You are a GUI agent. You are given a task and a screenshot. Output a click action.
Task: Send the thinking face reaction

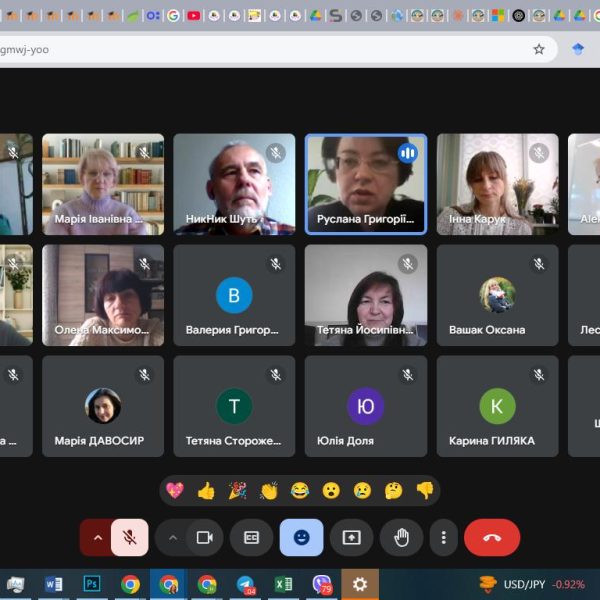pyautogui.click(x=393, y=490)
